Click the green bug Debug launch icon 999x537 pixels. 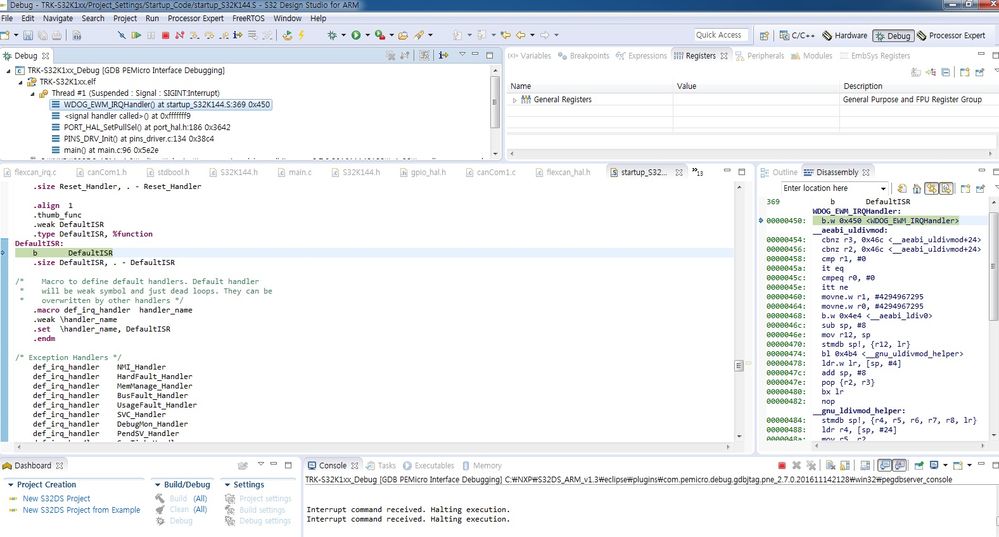[x=332, y=36]
